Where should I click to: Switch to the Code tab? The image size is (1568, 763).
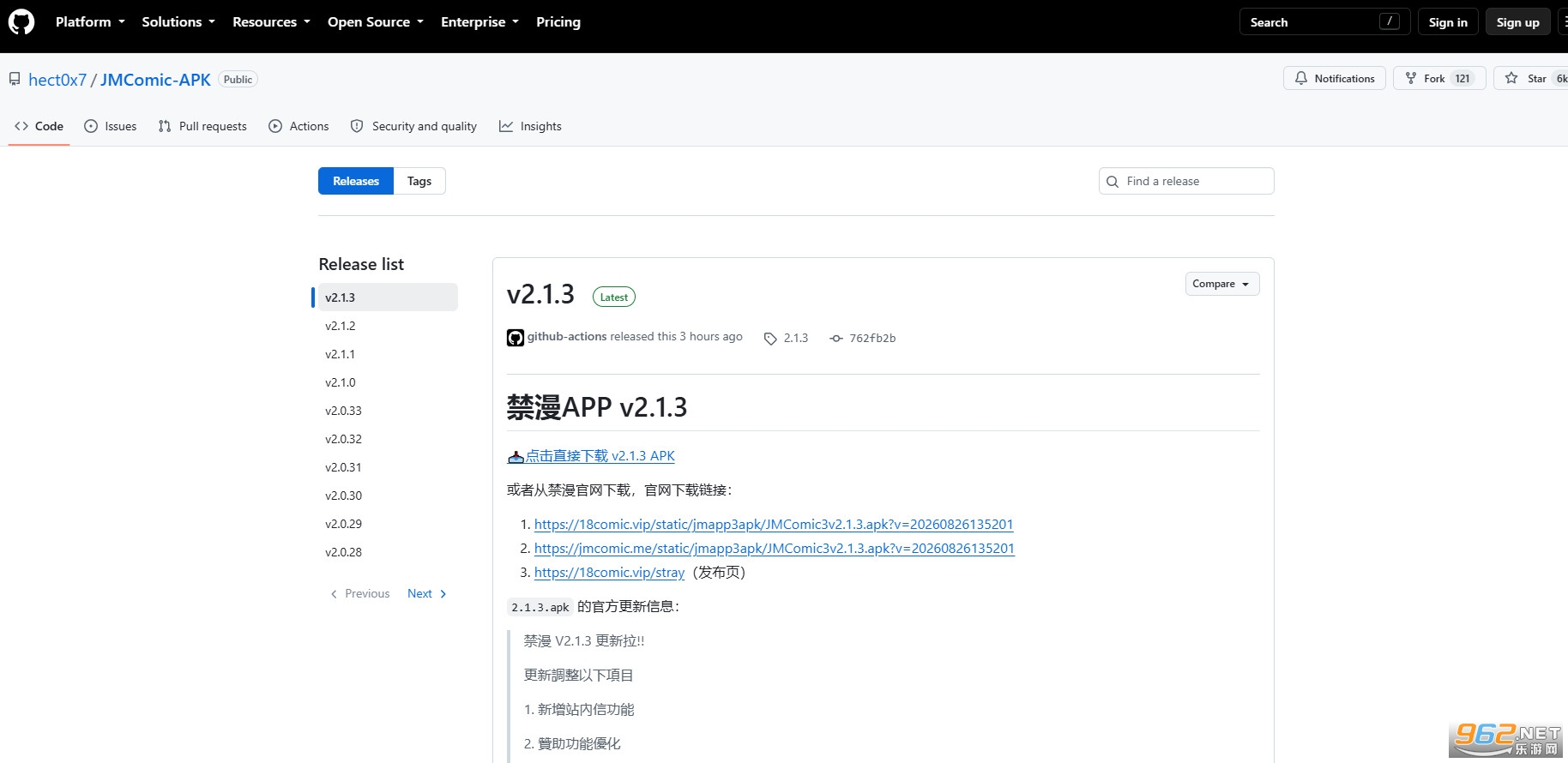tap(39, 126)
